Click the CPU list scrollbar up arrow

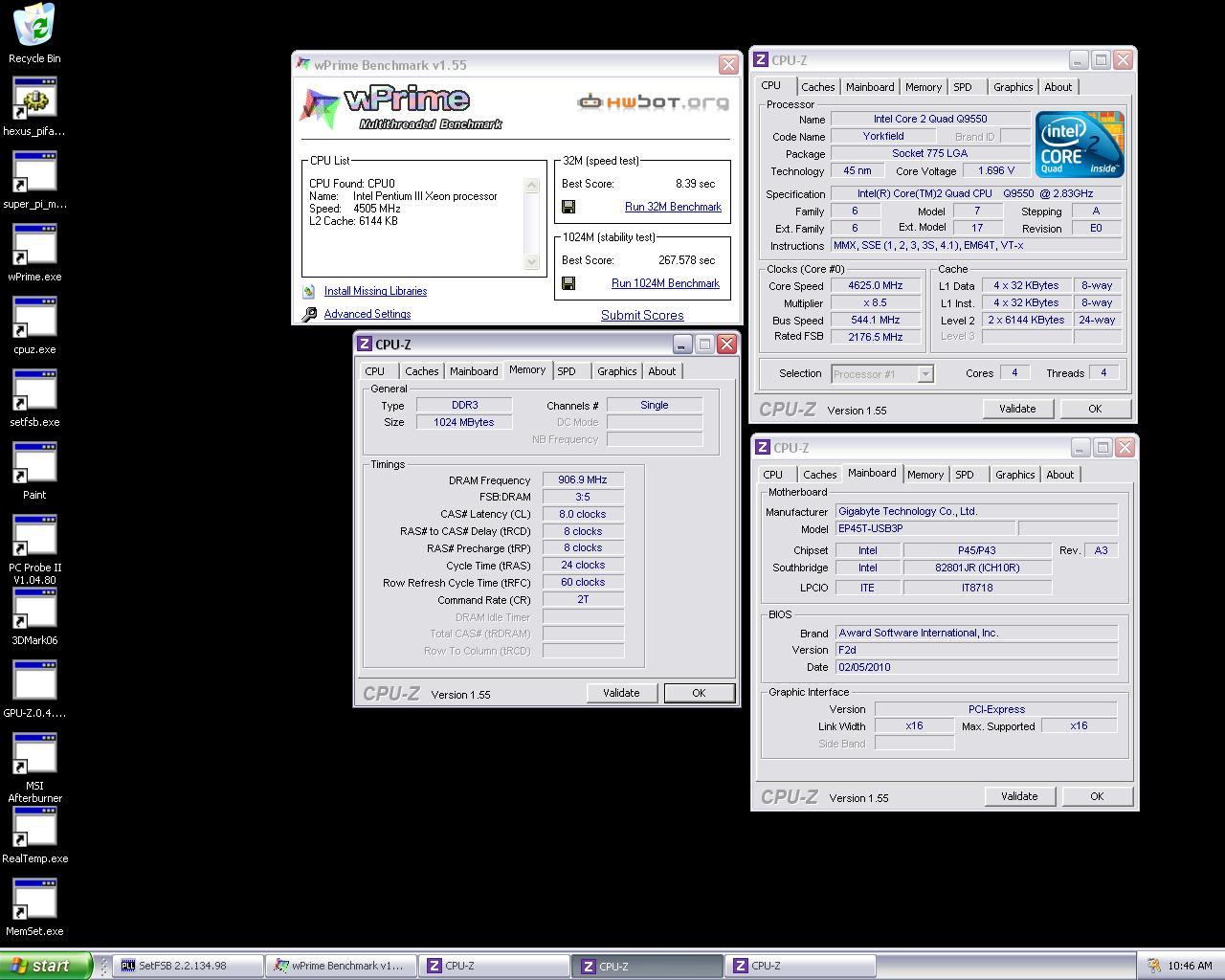532,186
